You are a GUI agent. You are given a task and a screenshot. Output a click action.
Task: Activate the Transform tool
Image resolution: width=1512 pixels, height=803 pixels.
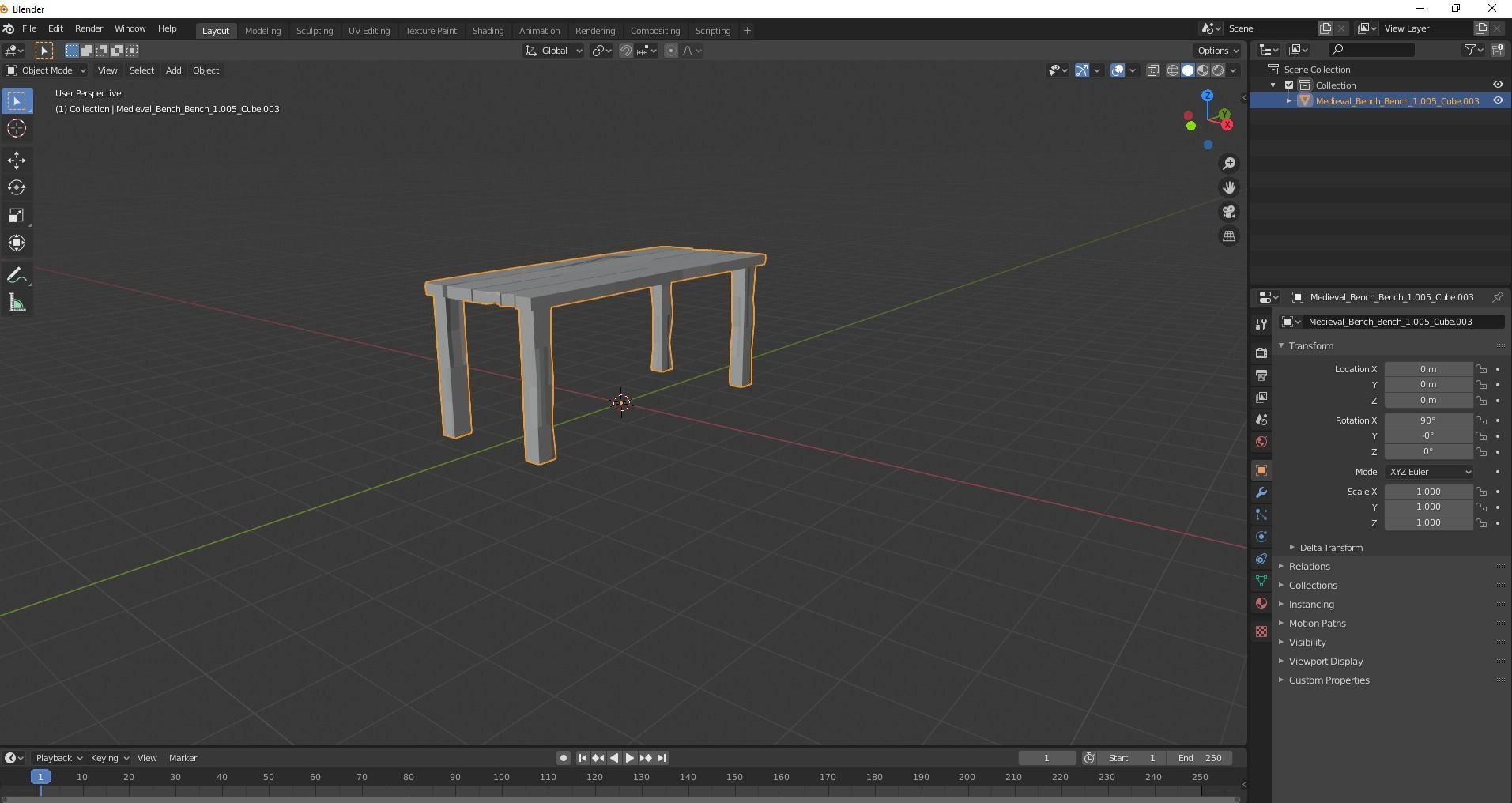pos(17,243)
